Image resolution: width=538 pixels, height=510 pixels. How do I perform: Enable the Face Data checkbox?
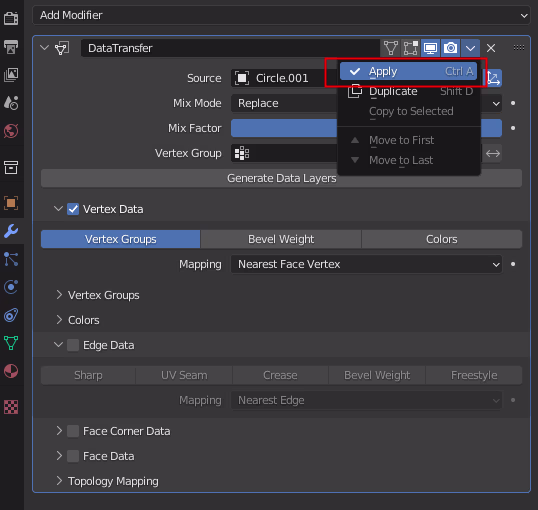73,456
